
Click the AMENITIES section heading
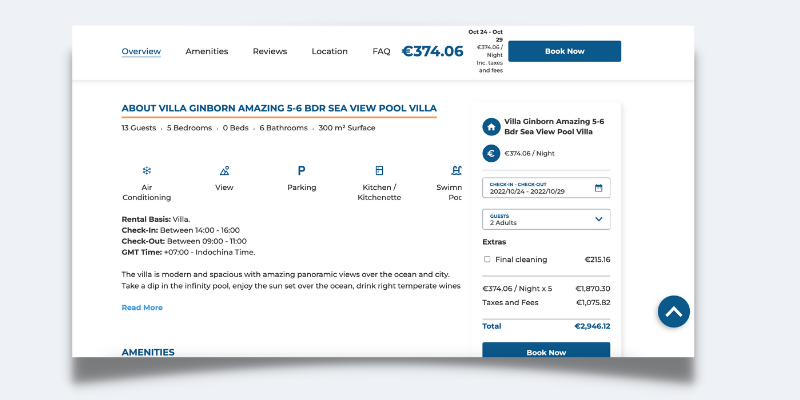click(x=148, y=352)
